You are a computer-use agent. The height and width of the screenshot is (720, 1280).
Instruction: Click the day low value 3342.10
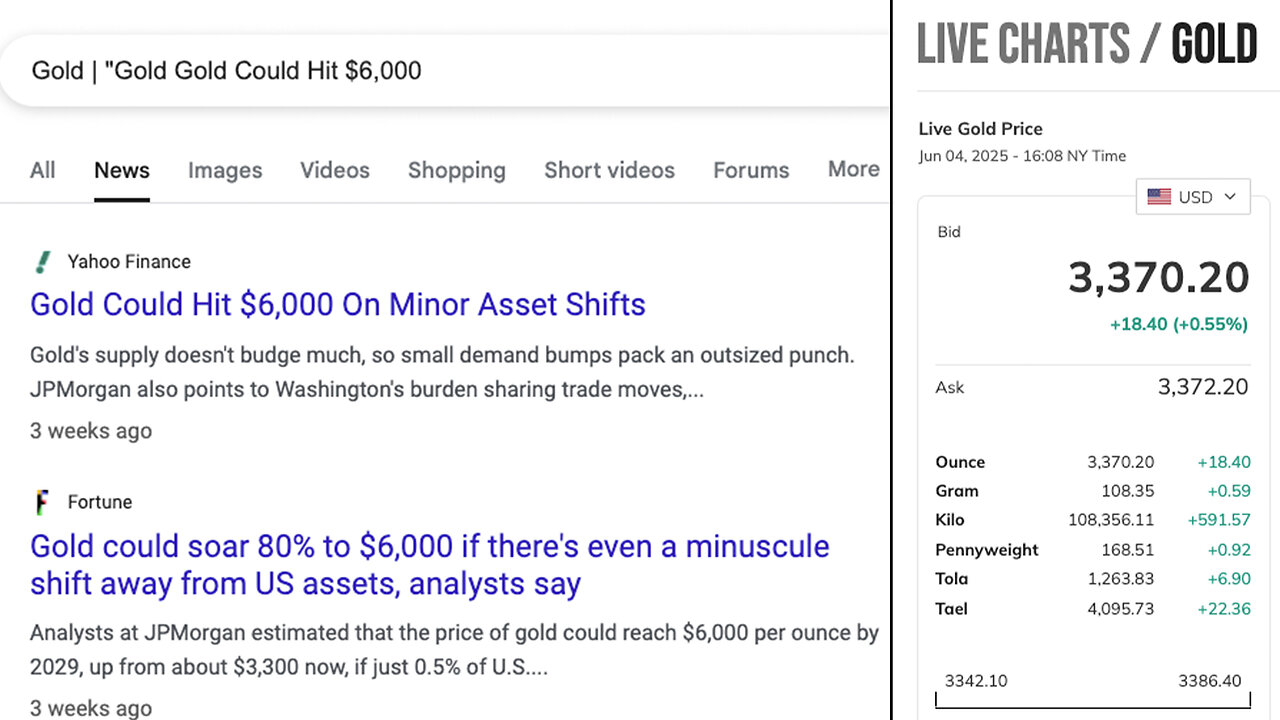point(976,681)
